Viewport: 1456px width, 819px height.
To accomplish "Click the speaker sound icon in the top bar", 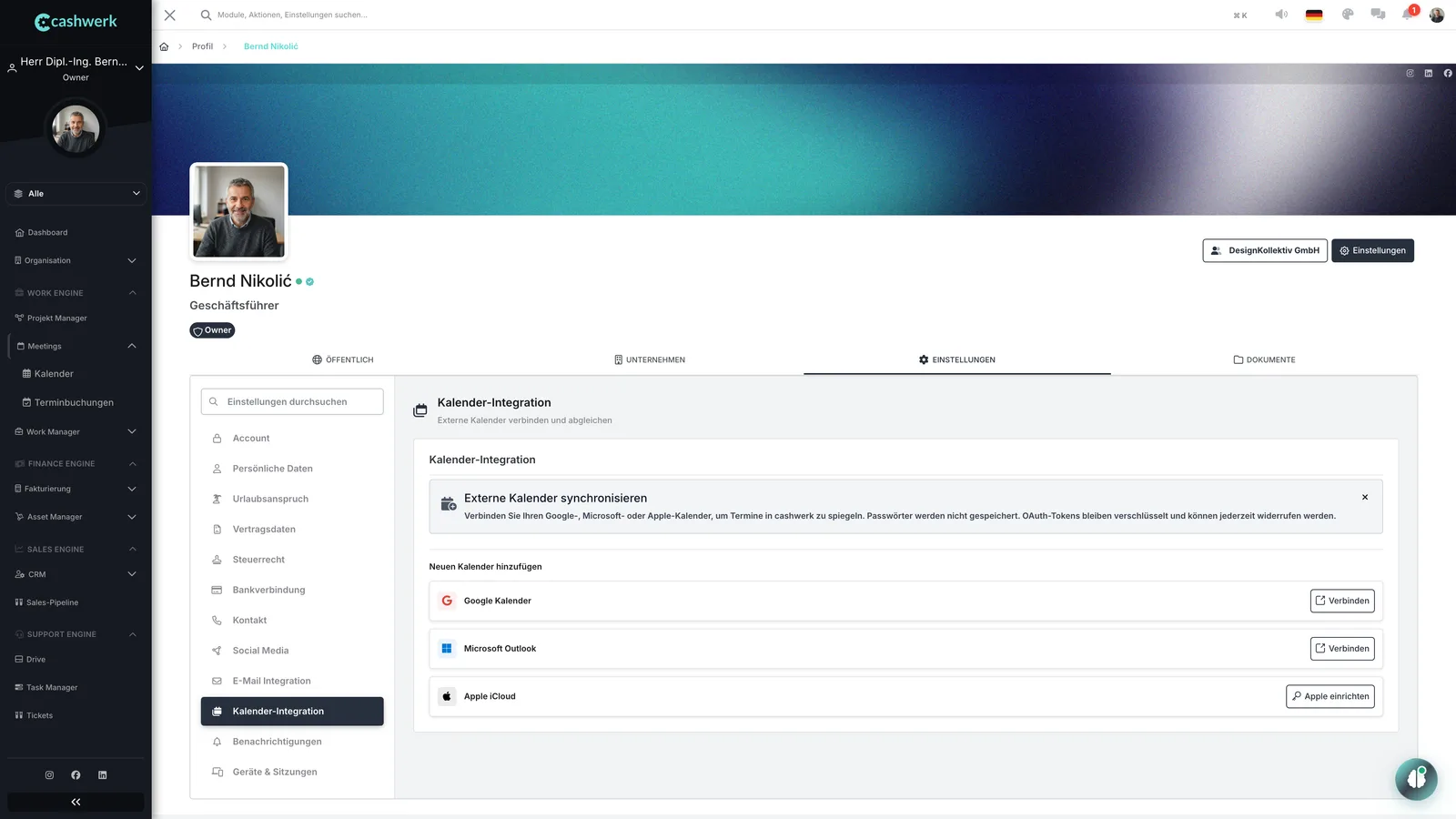I will pyautogui.click(x=1281, y=15).
